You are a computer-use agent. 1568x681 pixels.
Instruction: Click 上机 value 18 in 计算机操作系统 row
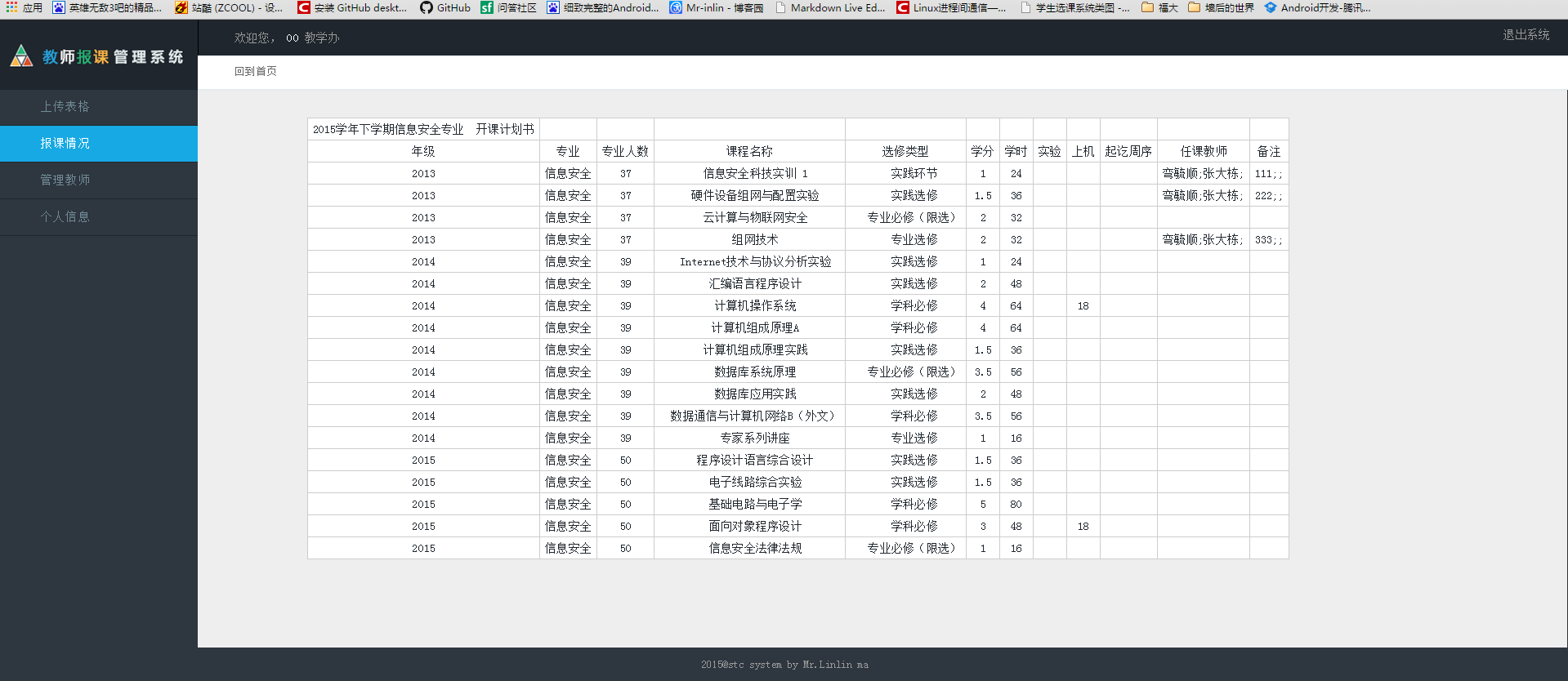(1083, 305)
